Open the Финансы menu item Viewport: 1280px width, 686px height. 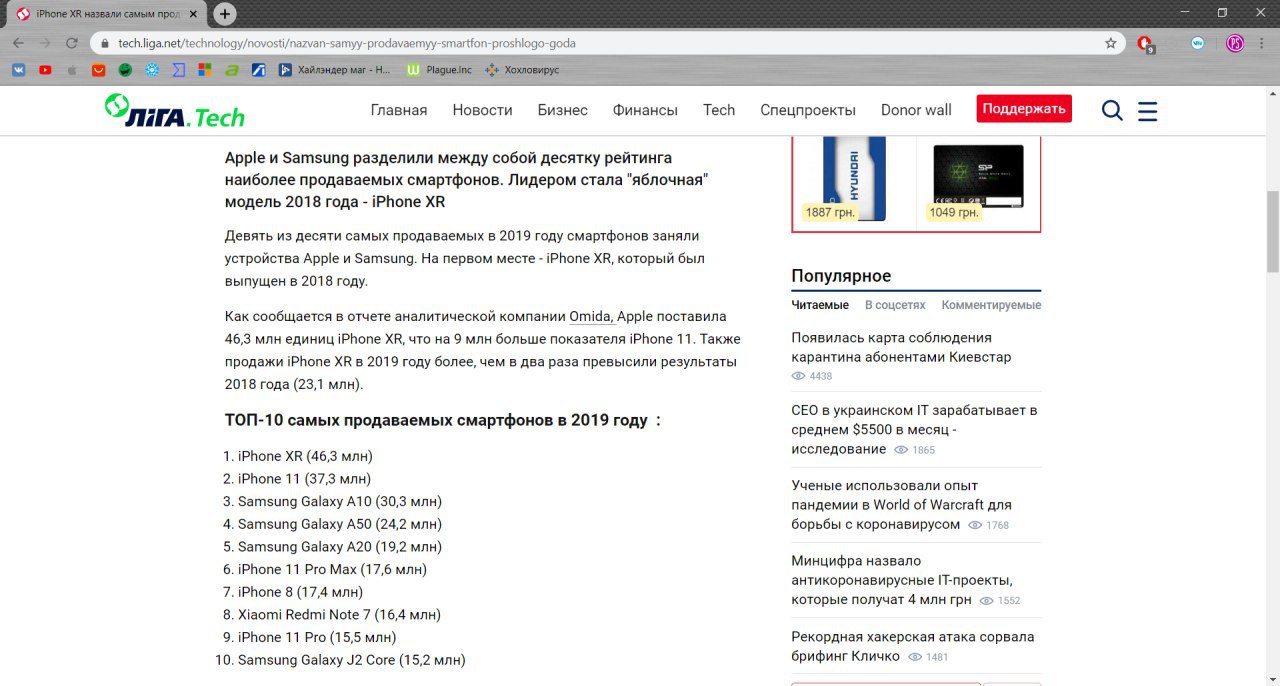pyautogui.click(x=645, y=110)
